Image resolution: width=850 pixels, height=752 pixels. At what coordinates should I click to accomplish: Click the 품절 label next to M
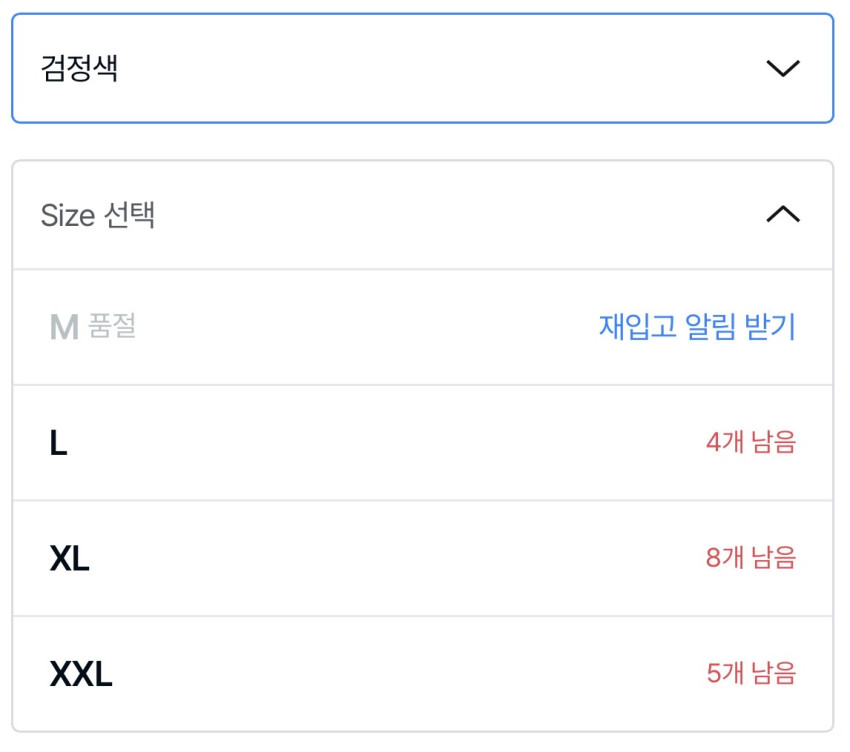112,327
